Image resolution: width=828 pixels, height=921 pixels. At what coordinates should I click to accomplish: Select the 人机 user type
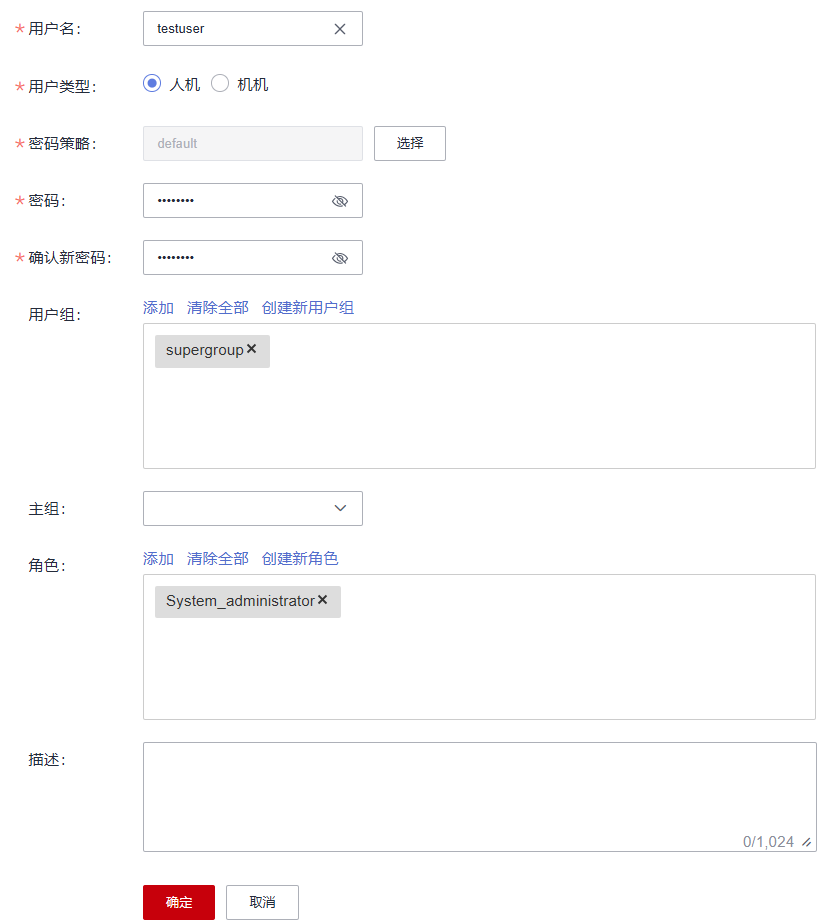tap(152, 83)
